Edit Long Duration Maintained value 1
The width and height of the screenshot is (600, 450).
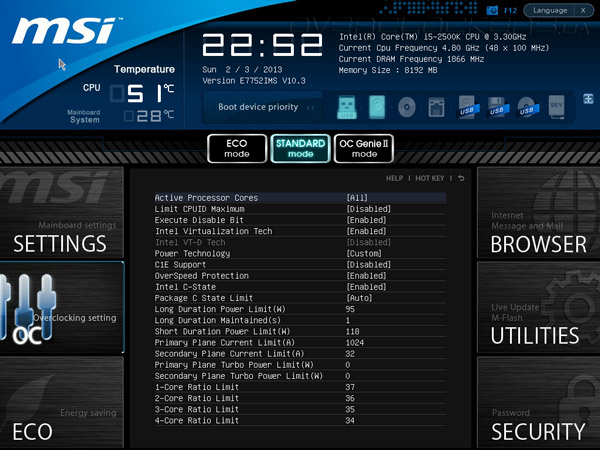pos(348,320)
